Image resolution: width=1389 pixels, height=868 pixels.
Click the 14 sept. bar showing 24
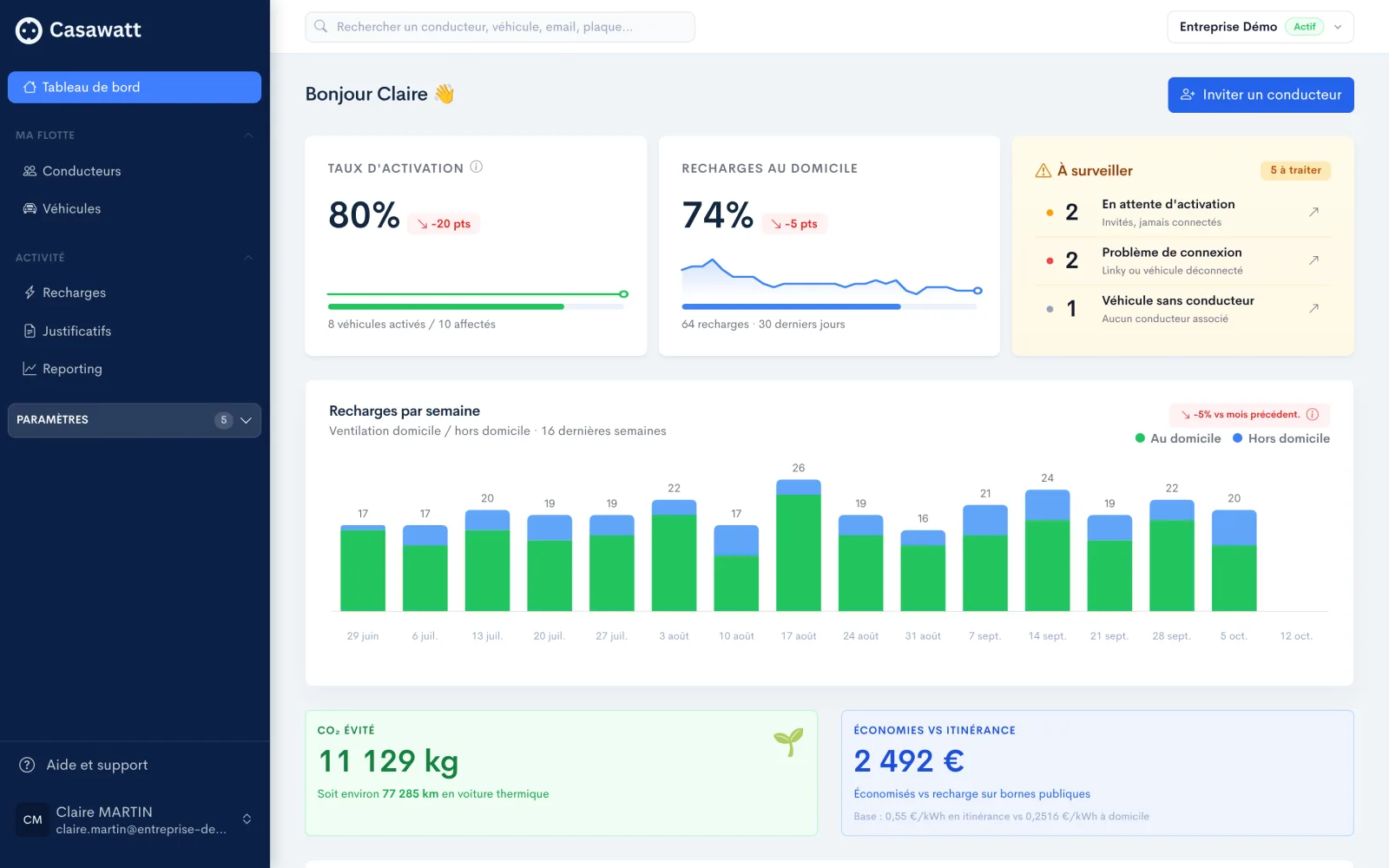tap(1047, 550)
